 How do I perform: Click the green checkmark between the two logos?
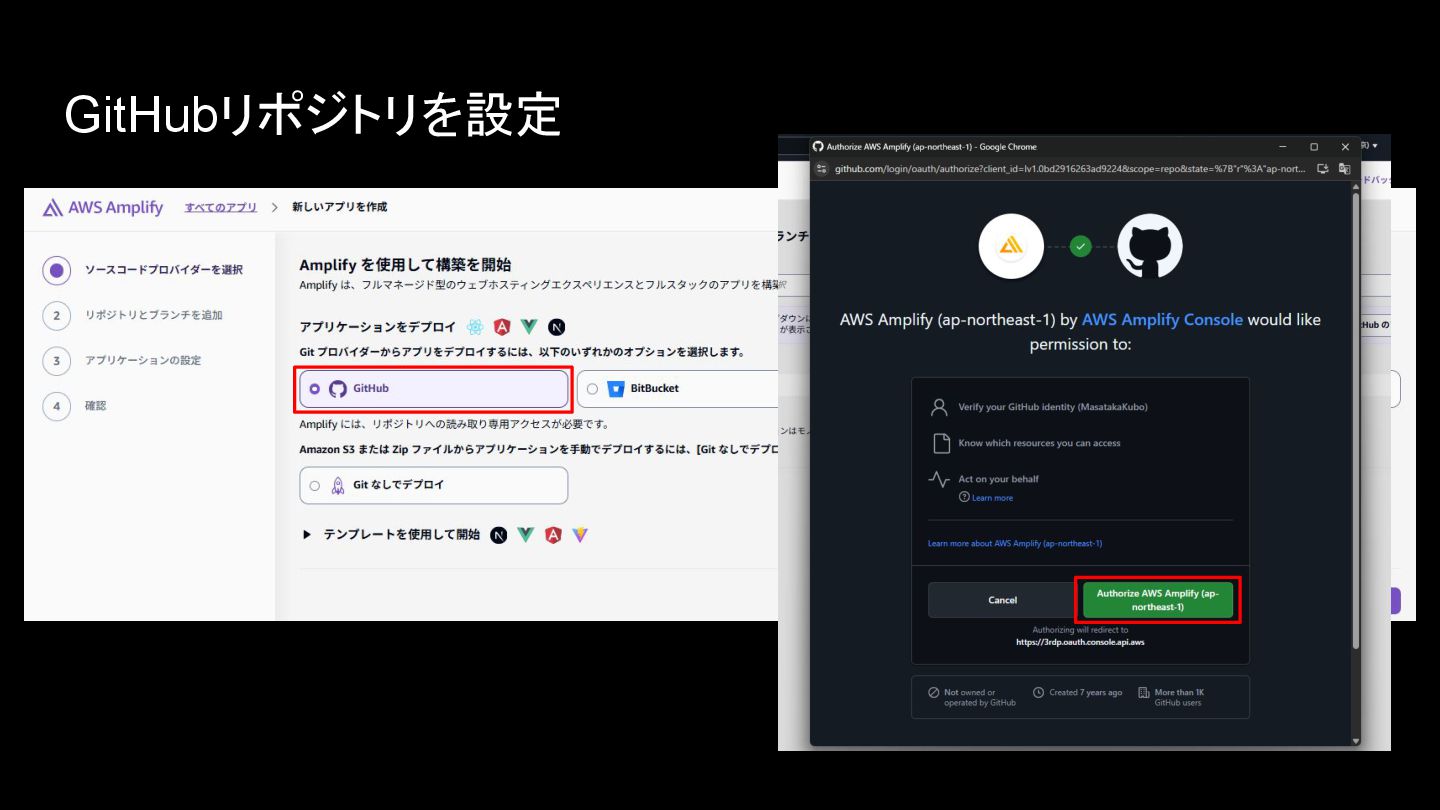point(1080,246)
